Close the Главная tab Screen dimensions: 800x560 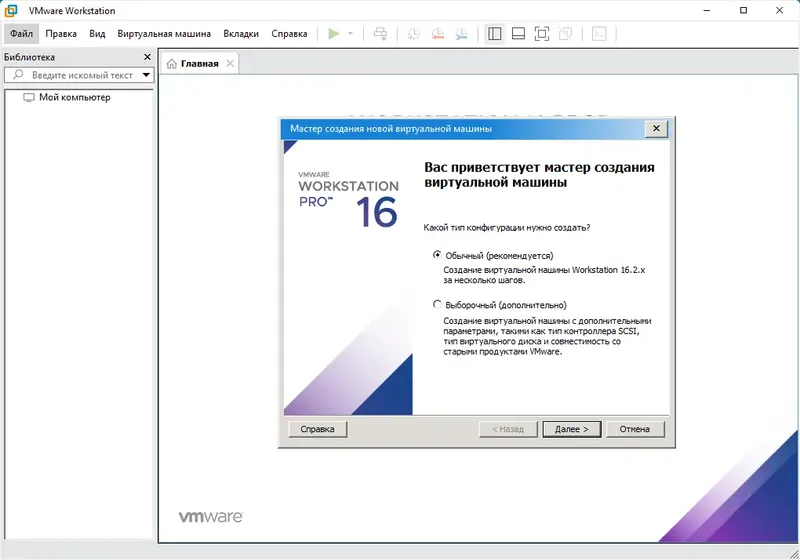click(x=230, y=63)
